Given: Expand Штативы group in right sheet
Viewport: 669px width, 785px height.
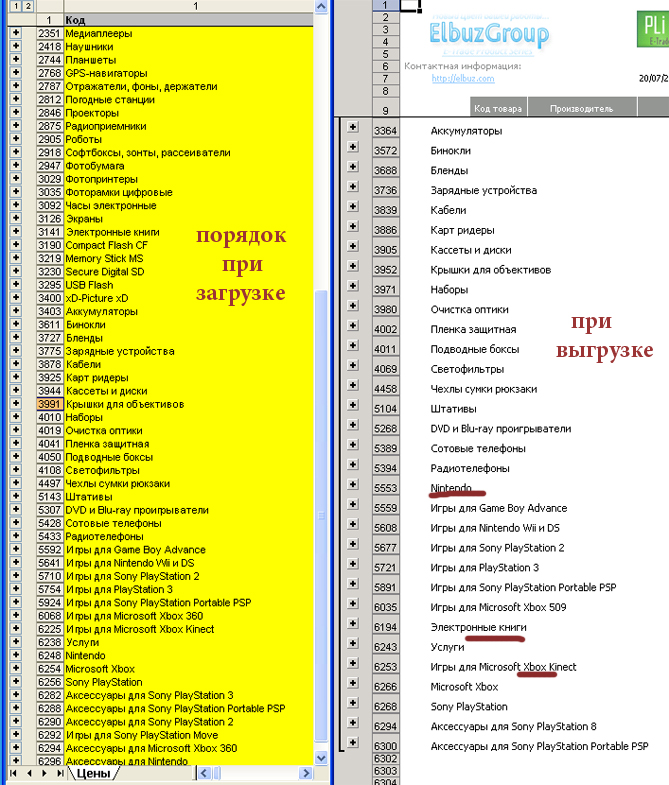Looking at the screenshot, I should tap(353, 405).
